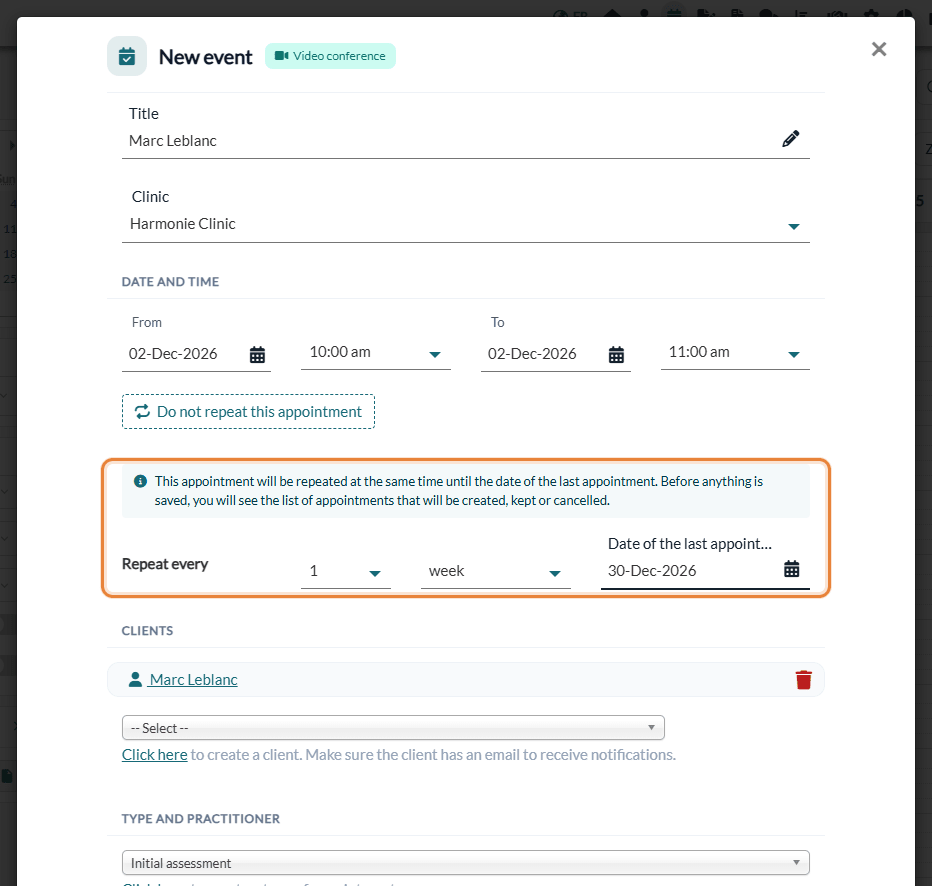Delete client Marc Leblanc with trash icon
This screenshot has height=886, width=932.
(x=804, y=680)
